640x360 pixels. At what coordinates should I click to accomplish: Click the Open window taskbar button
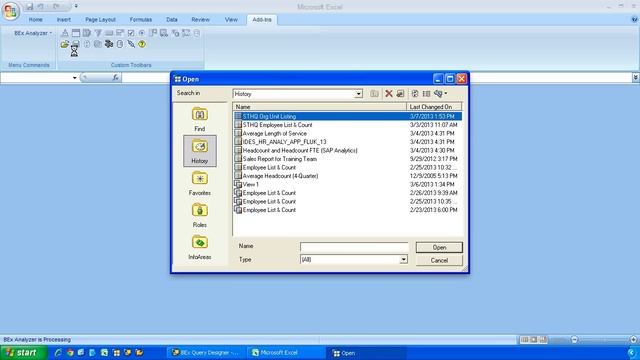point(366,353)
